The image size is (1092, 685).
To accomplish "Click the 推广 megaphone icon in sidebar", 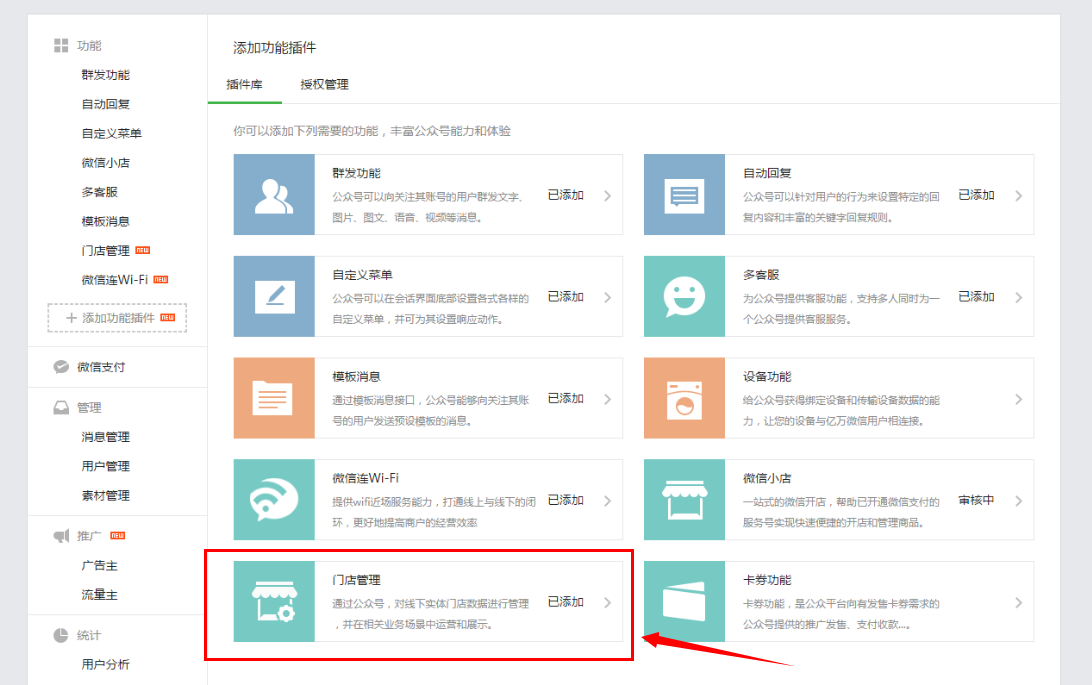I will (x=61, y=535).
